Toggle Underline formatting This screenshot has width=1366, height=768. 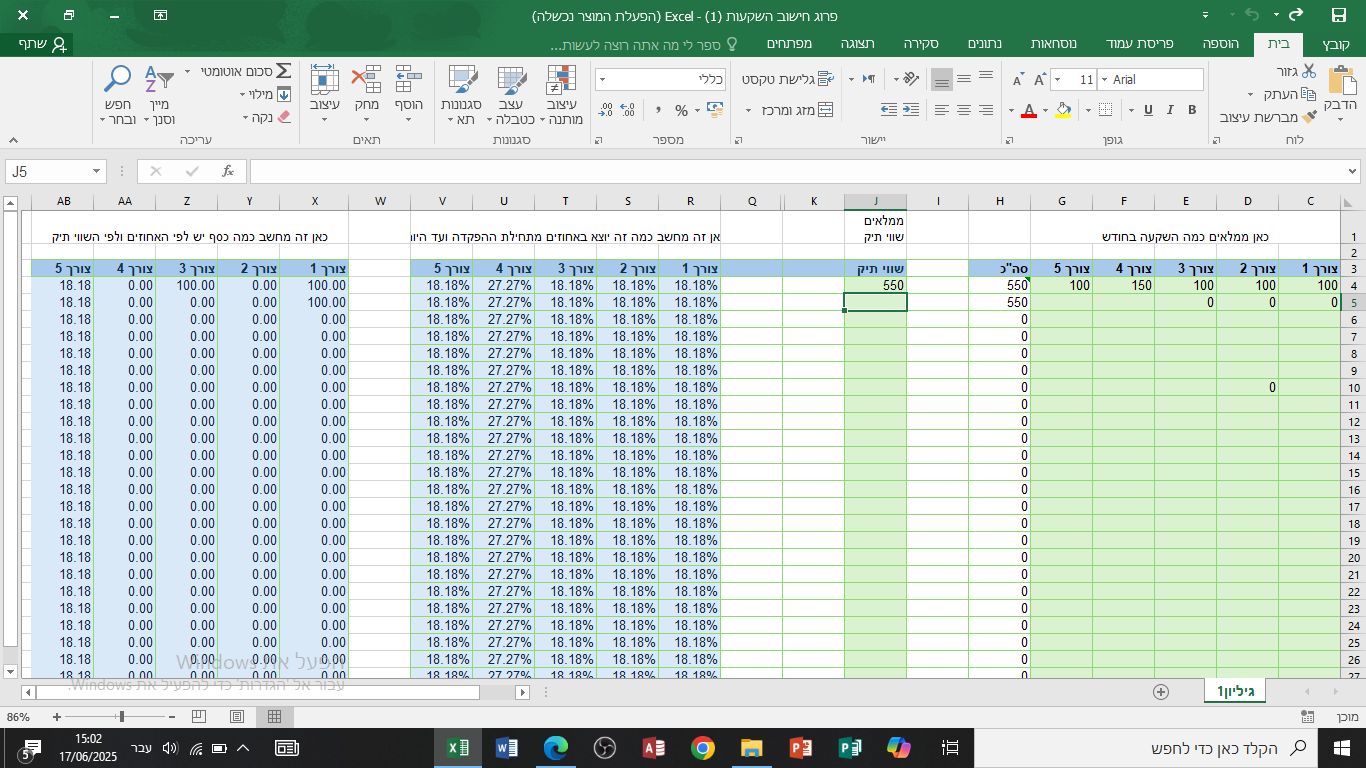(1147, 110)
